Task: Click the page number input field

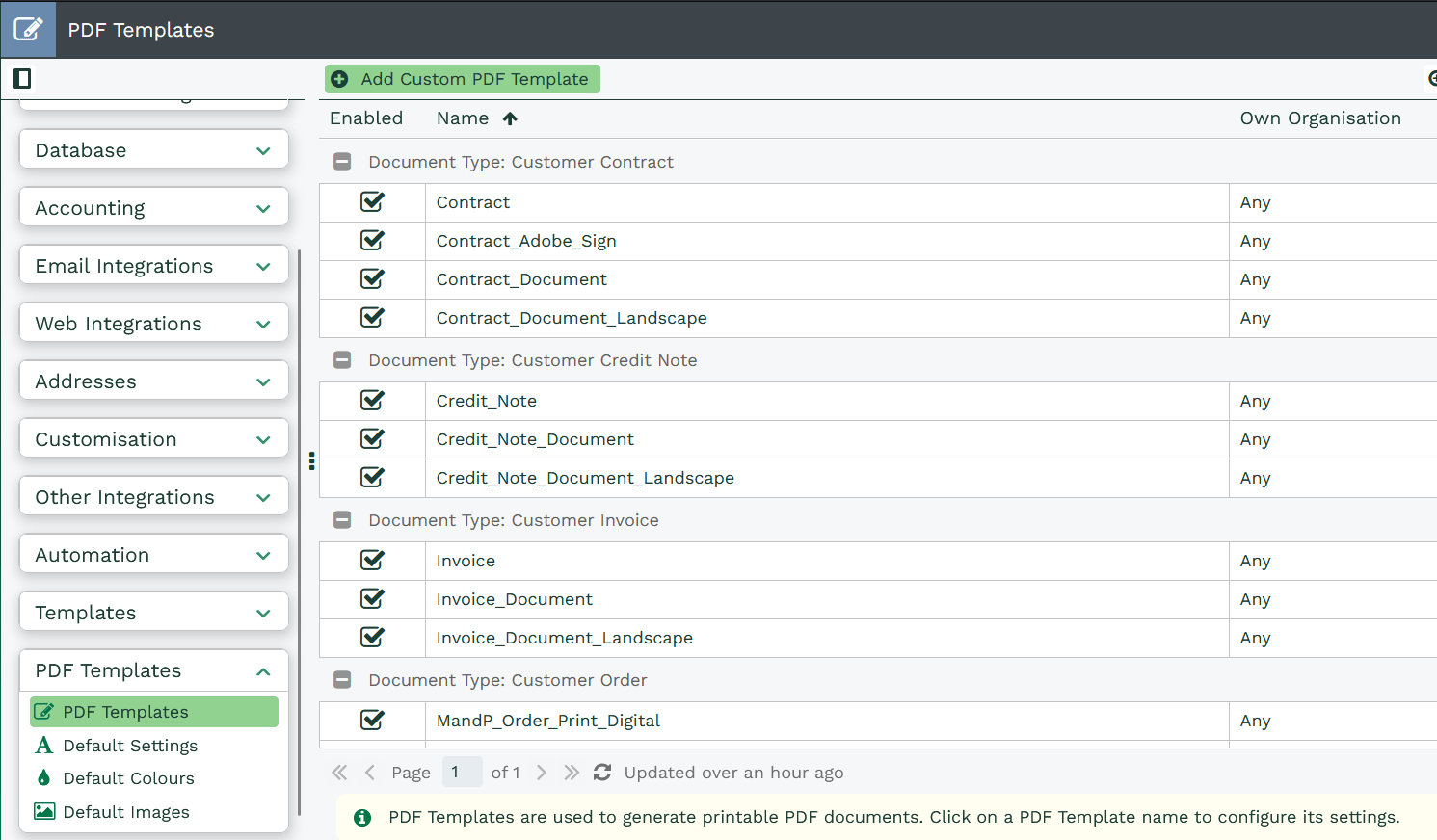Action: [x=462, y=773]
